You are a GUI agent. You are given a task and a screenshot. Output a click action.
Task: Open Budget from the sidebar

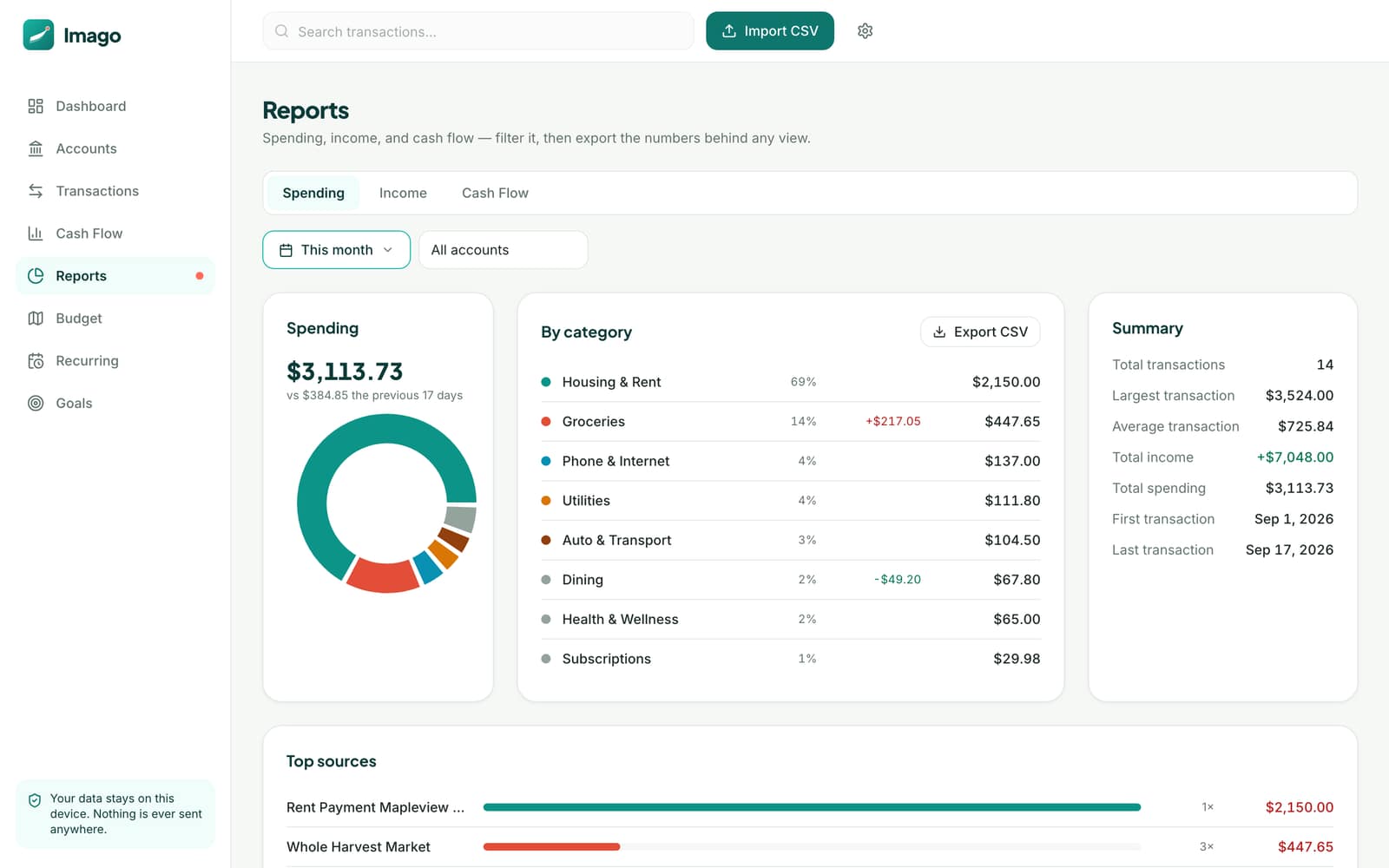[x=115, y=319]
